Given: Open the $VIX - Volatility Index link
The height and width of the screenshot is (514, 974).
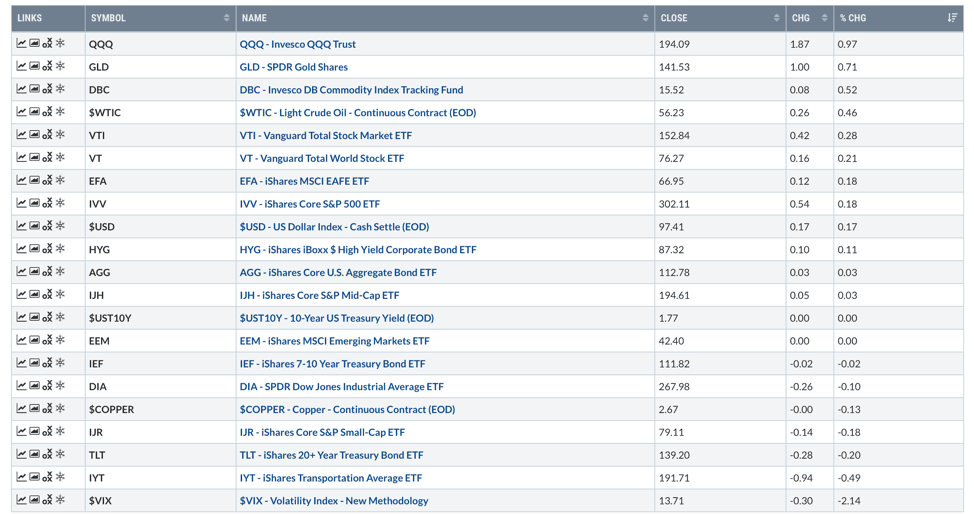Looking at the screenshot, I should pos(334,501).
